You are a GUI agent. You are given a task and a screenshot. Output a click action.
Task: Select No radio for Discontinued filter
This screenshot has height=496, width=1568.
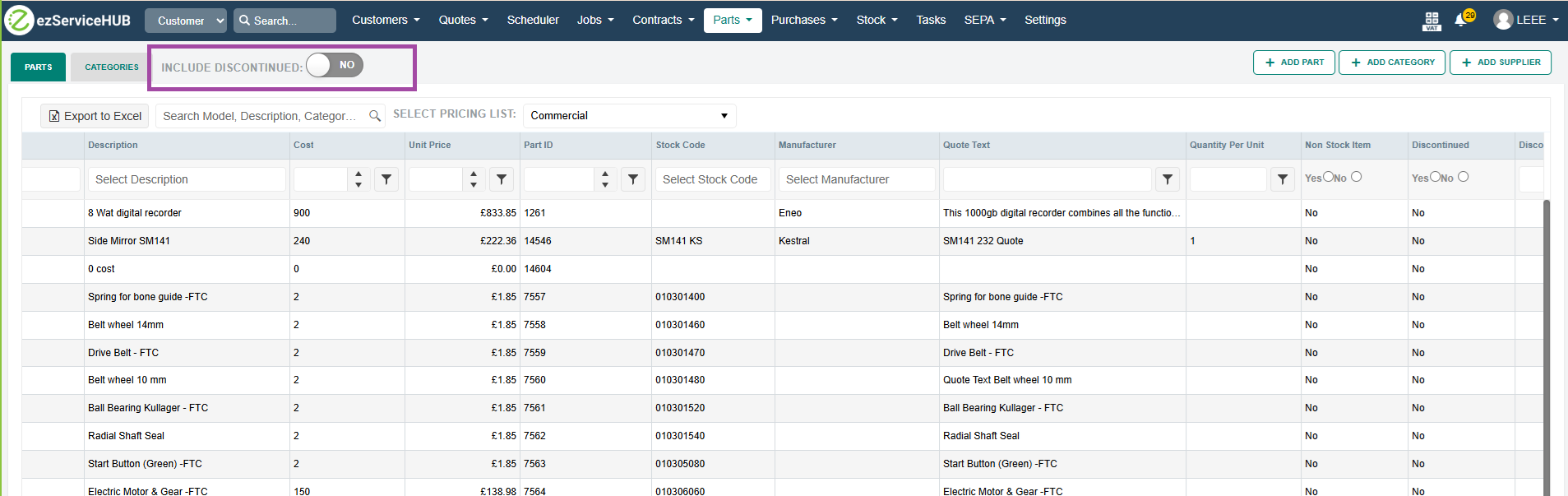click(x=1463, y=177)
